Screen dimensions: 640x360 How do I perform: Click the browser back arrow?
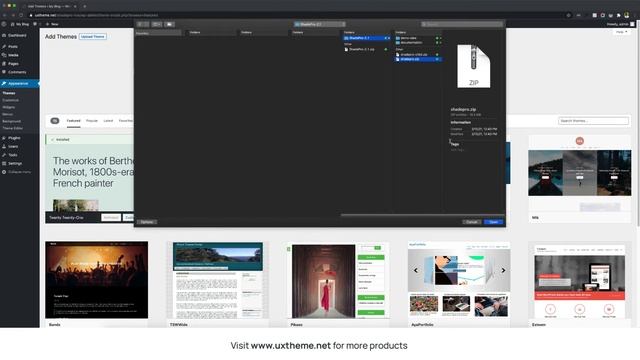tap(4, 15)
